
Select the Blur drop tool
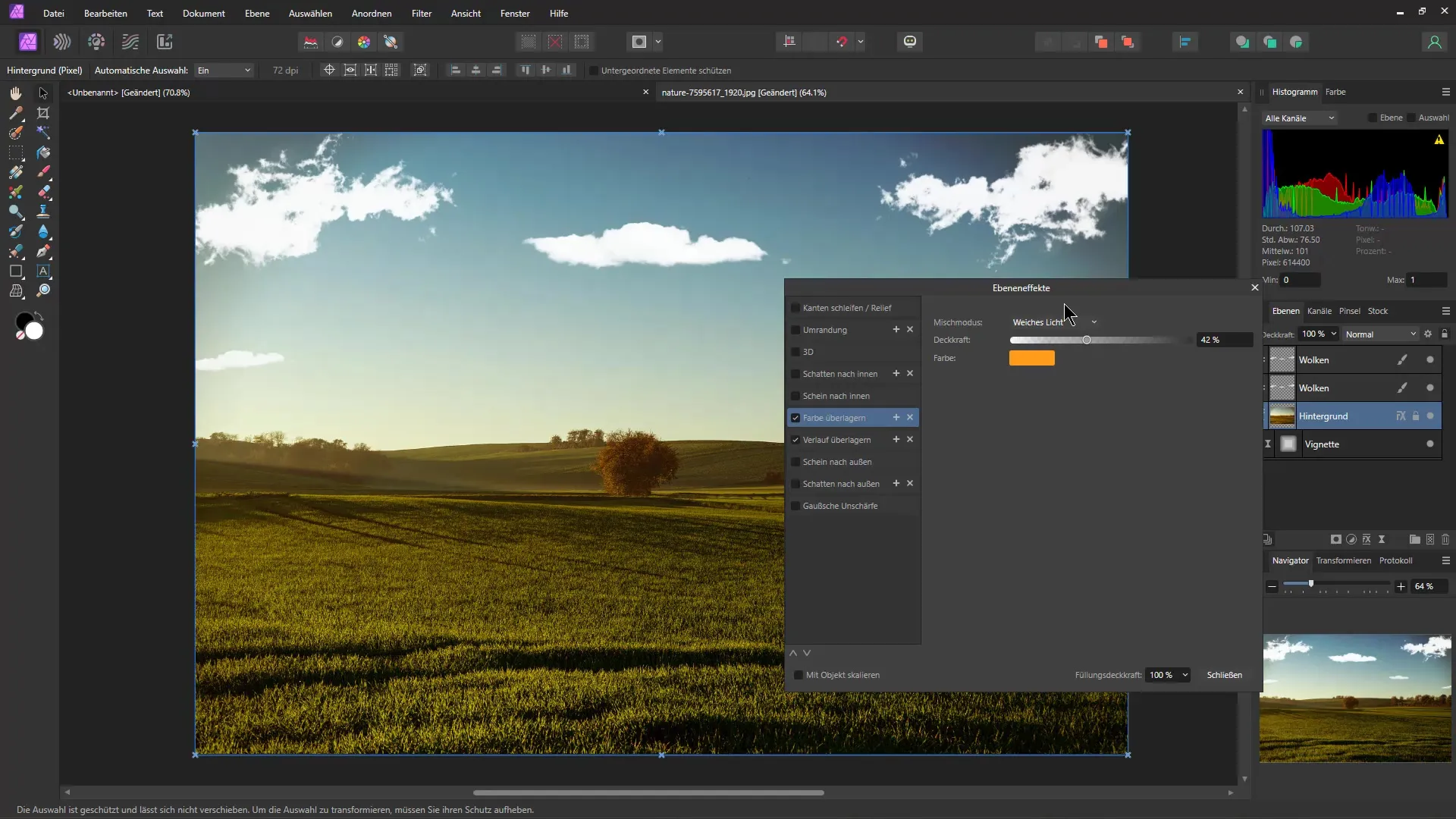(x=43, y=231)
